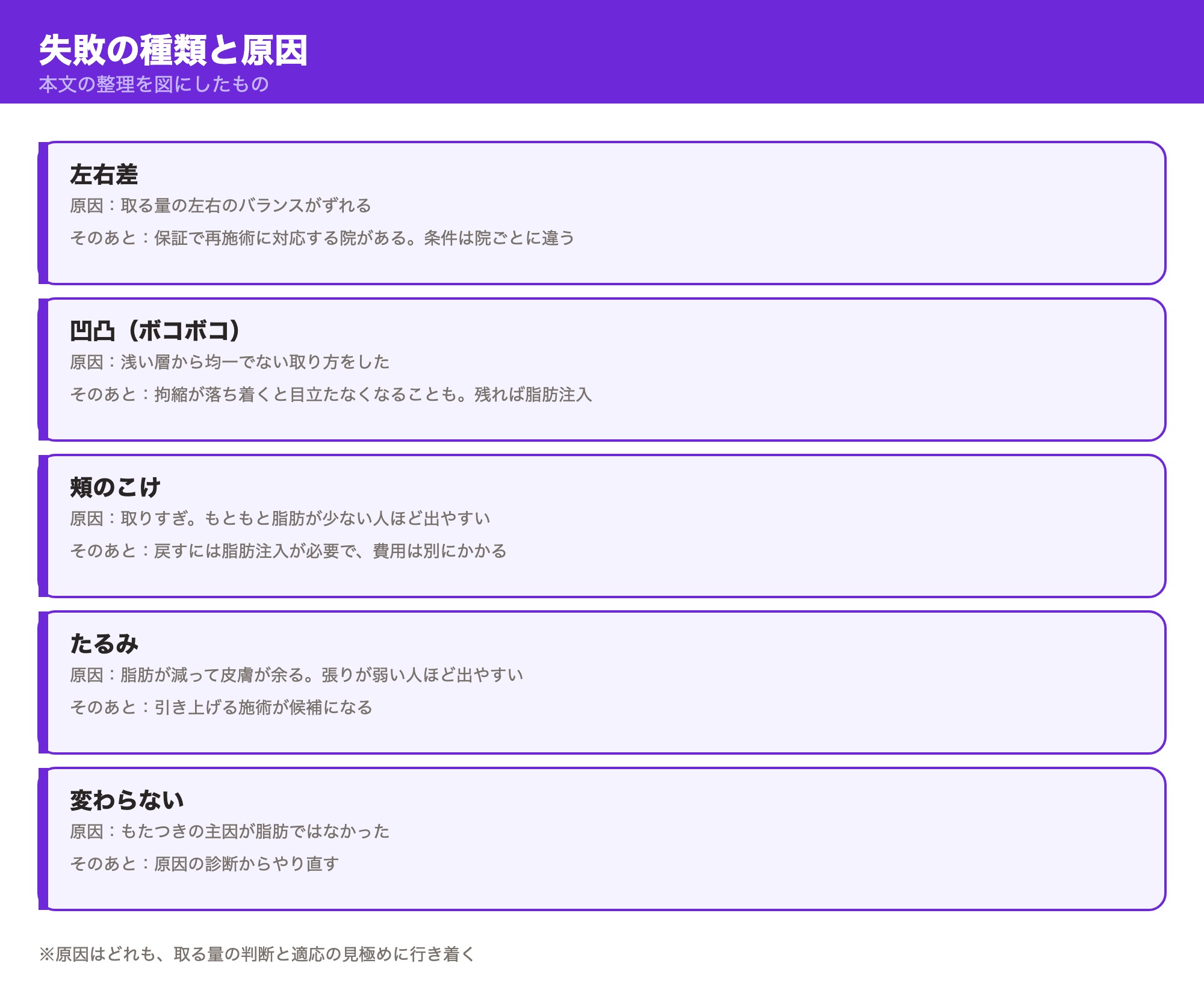The image size is (1204, 987).
Task: Select the 変わらない card heading
Action: point(127,800)
